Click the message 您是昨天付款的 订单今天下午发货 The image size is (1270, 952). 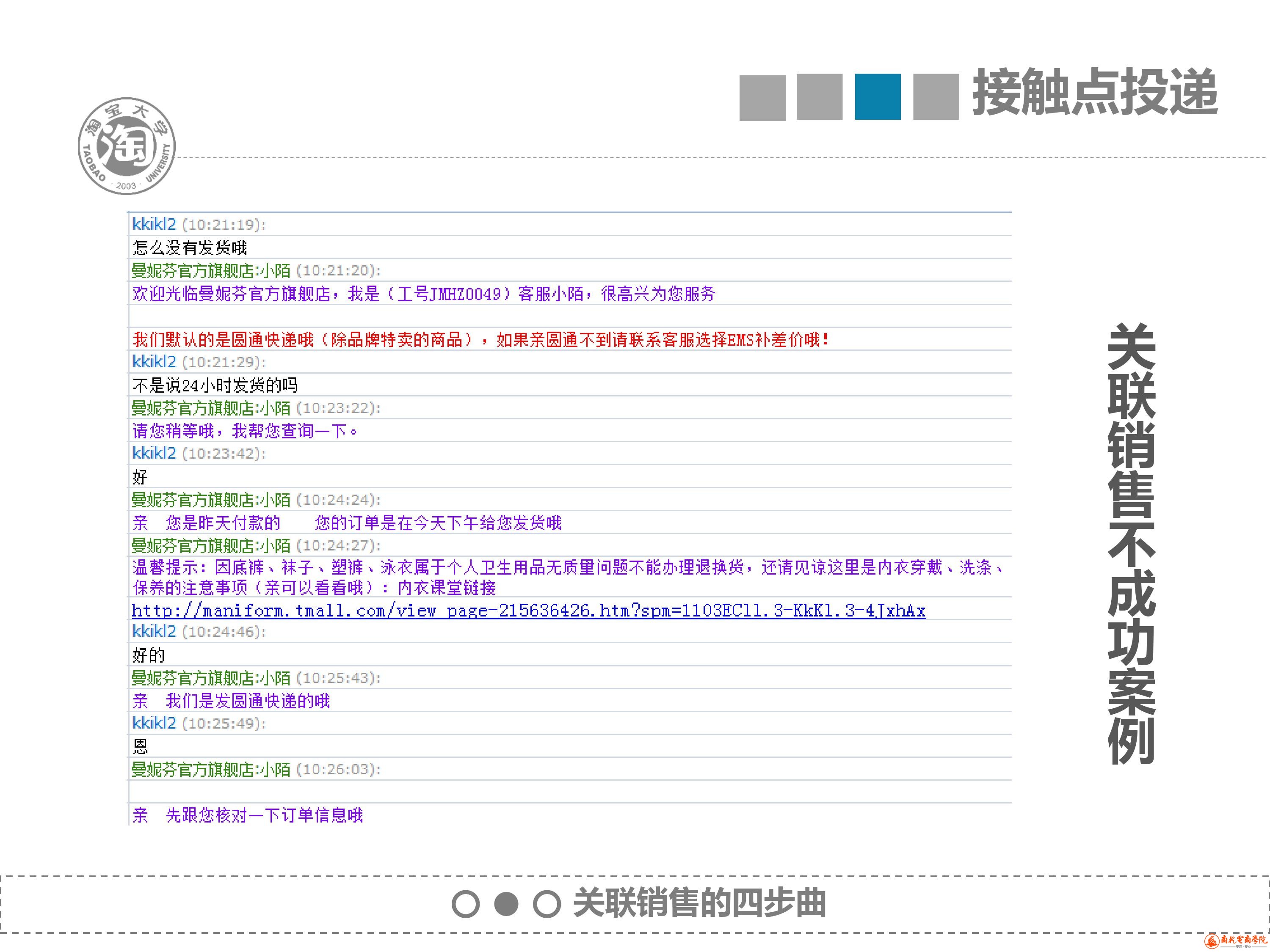[347, 522]
